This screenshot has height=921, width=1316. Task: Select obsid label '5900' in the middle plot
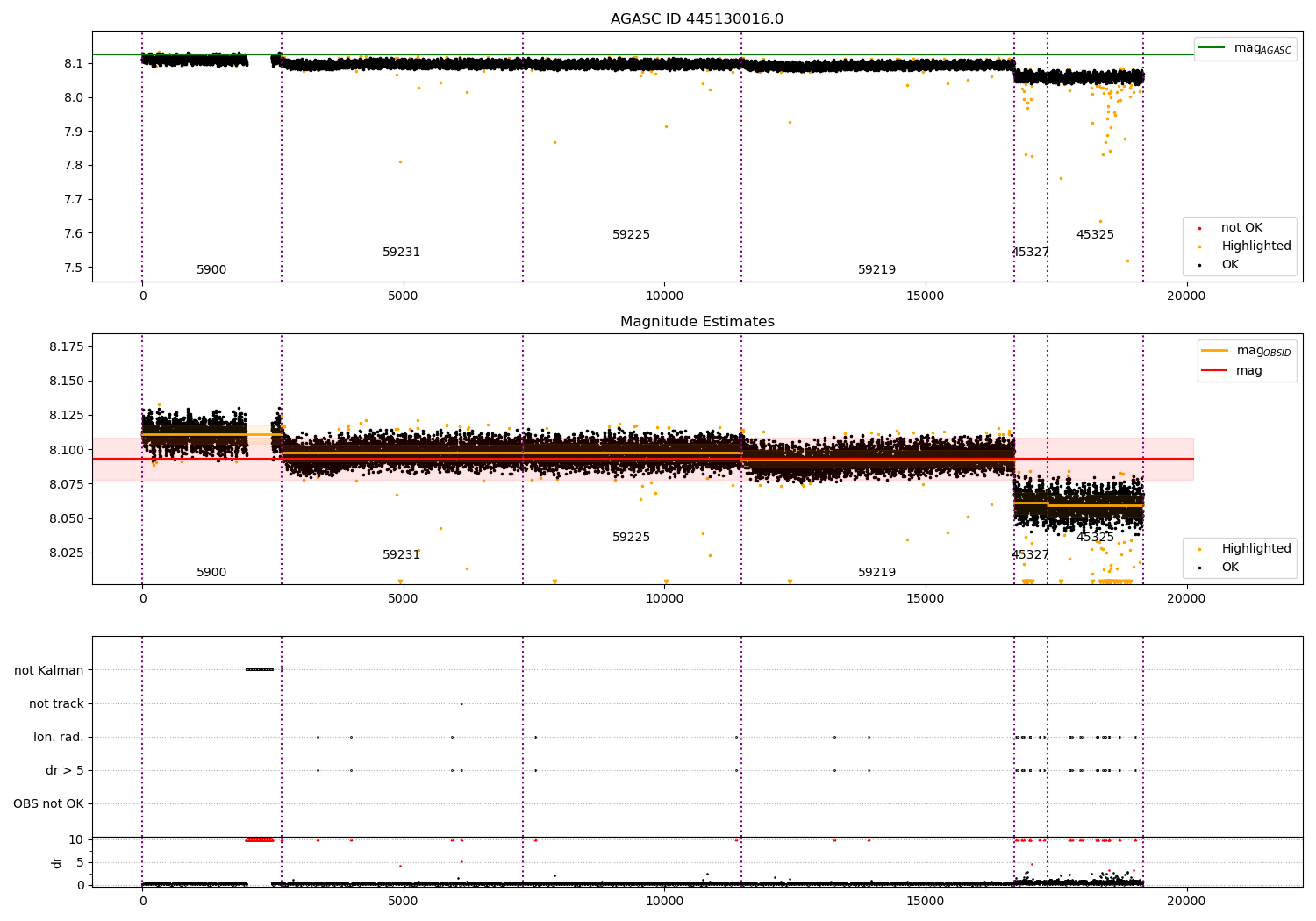tap(211, 573)
